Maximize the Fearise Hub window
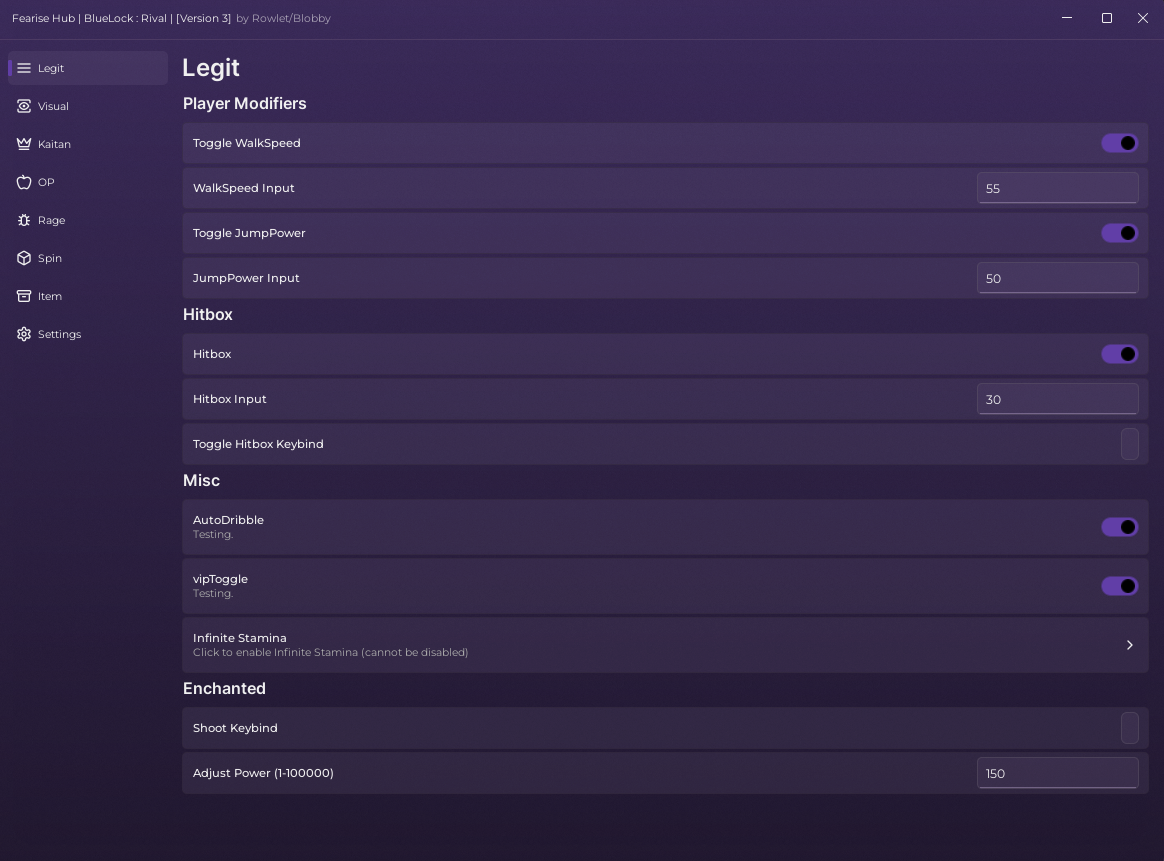 [x=1107, y=18]
